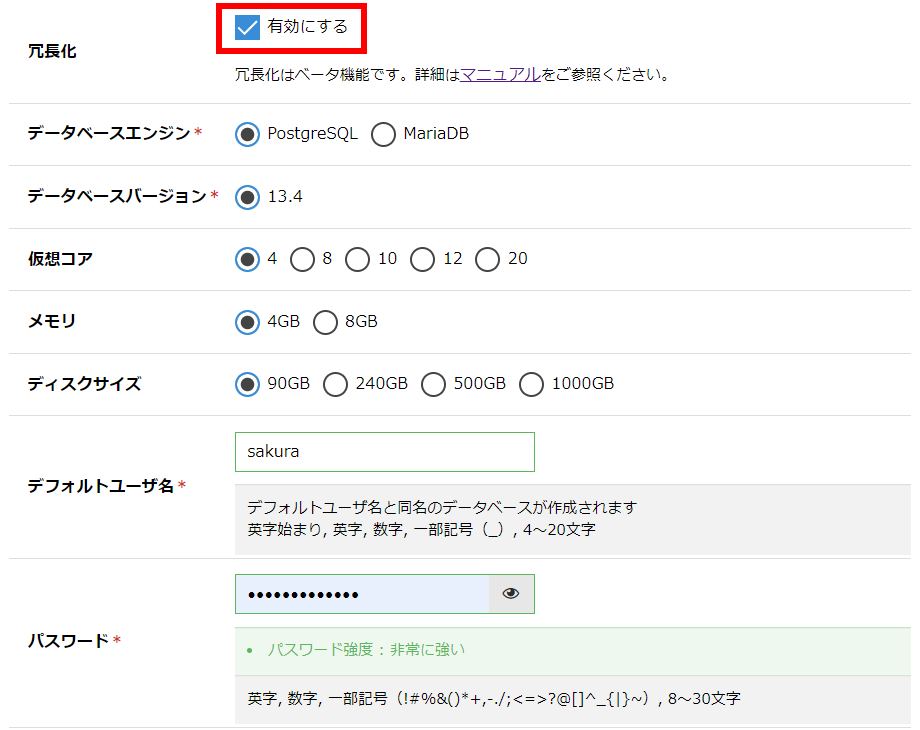Select PostgreSQL as database engine
Viewport: 920px width, 730px height.
click(247, 134)
